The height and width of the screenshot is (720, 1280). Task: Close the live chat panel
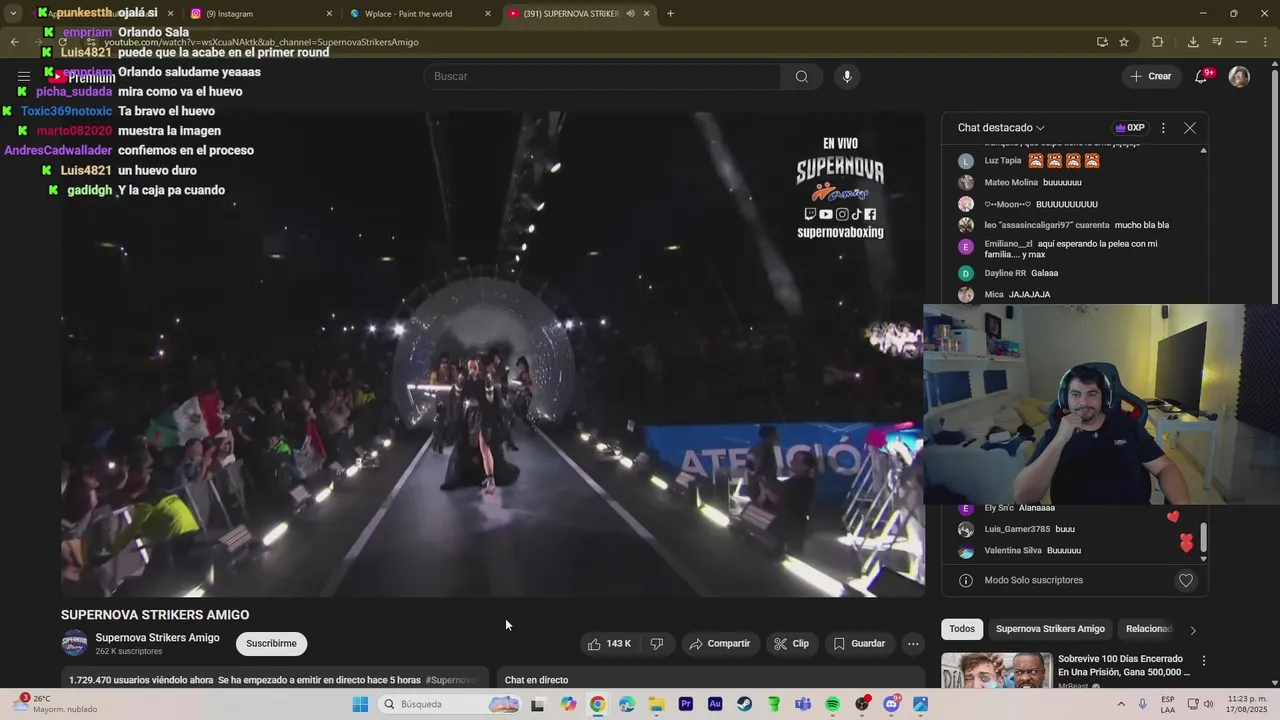pyautogui.click(x=1189, y=128)
